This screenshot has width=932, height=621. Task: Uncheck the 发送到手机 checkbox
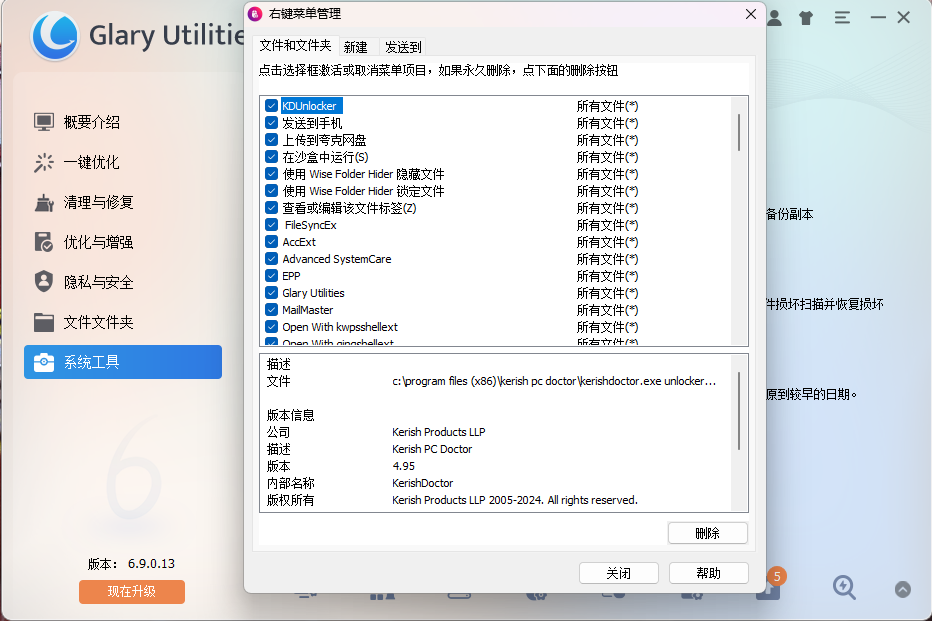point(272,123)
